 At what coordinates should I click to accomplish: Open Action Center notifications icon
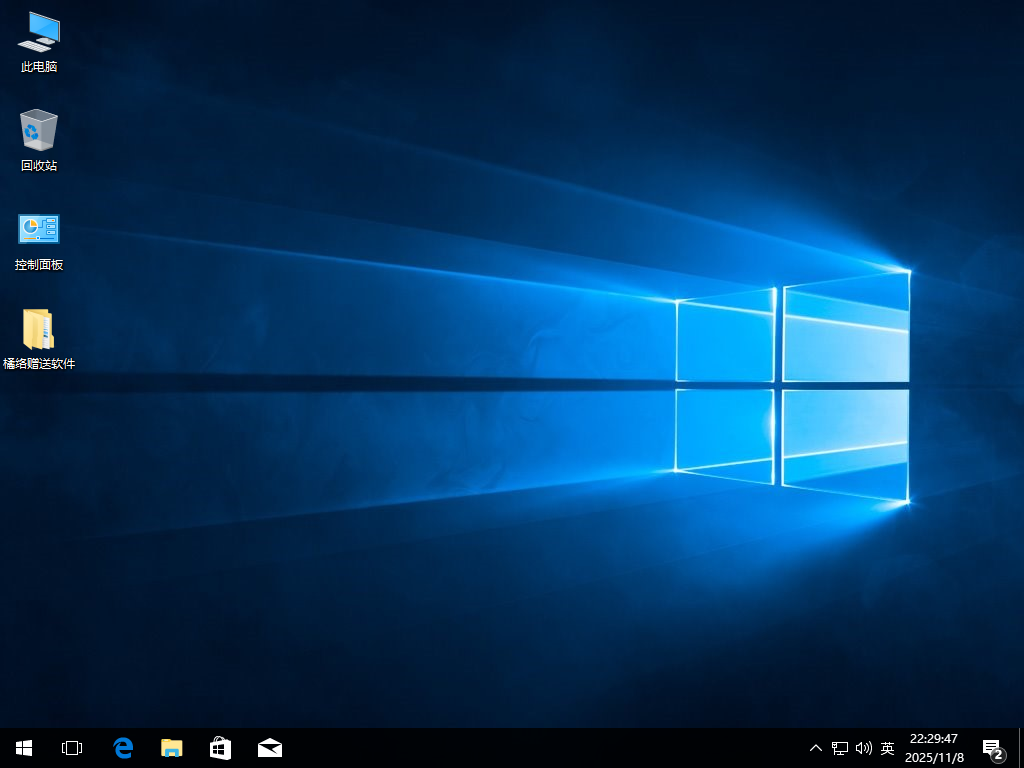[992, 748]
